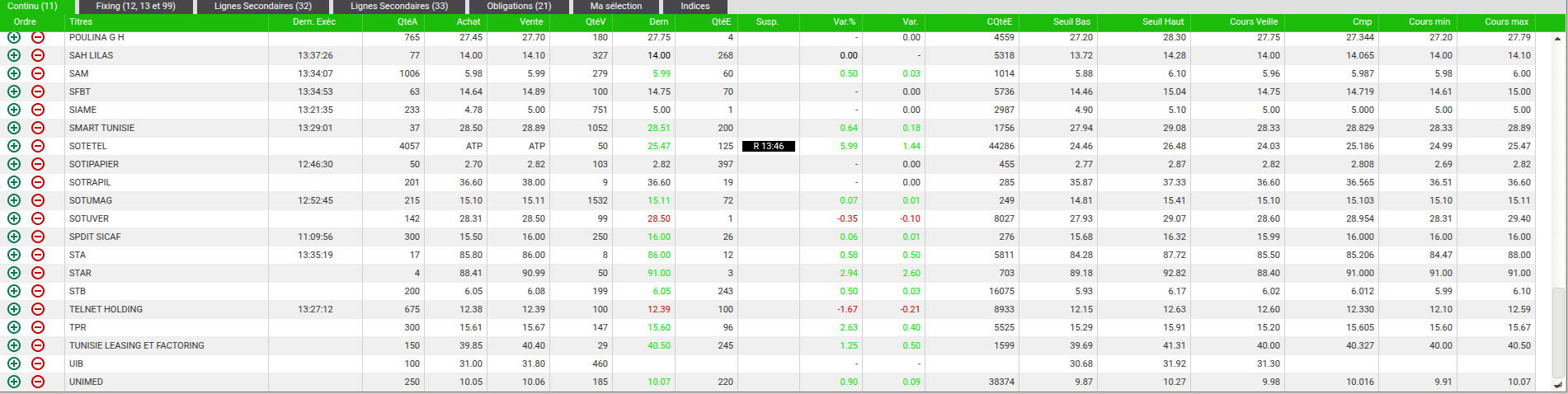Click red minus icon for UNIMED
The height and width of the screenshot is (394, 1568).
tap(38, 382)
